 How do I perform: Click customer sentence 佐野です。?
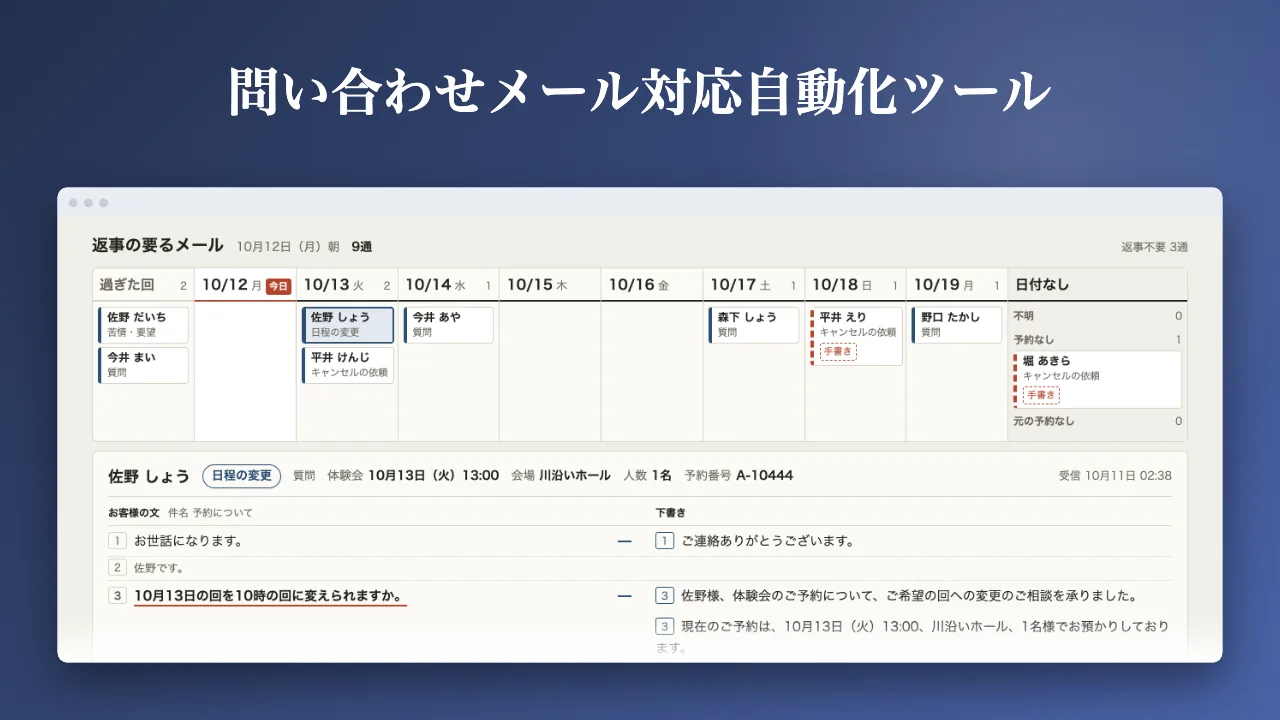[x=158, y=567]
